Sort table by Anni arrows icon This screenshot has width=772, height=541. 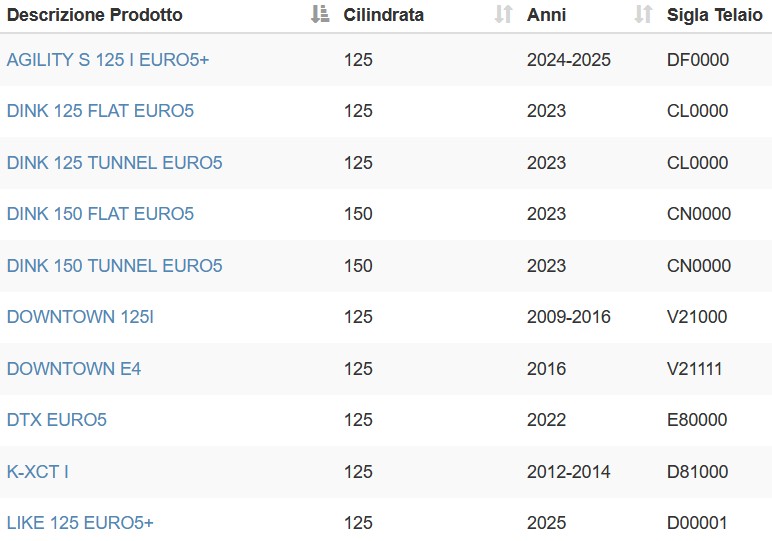[x=643, y=15]
